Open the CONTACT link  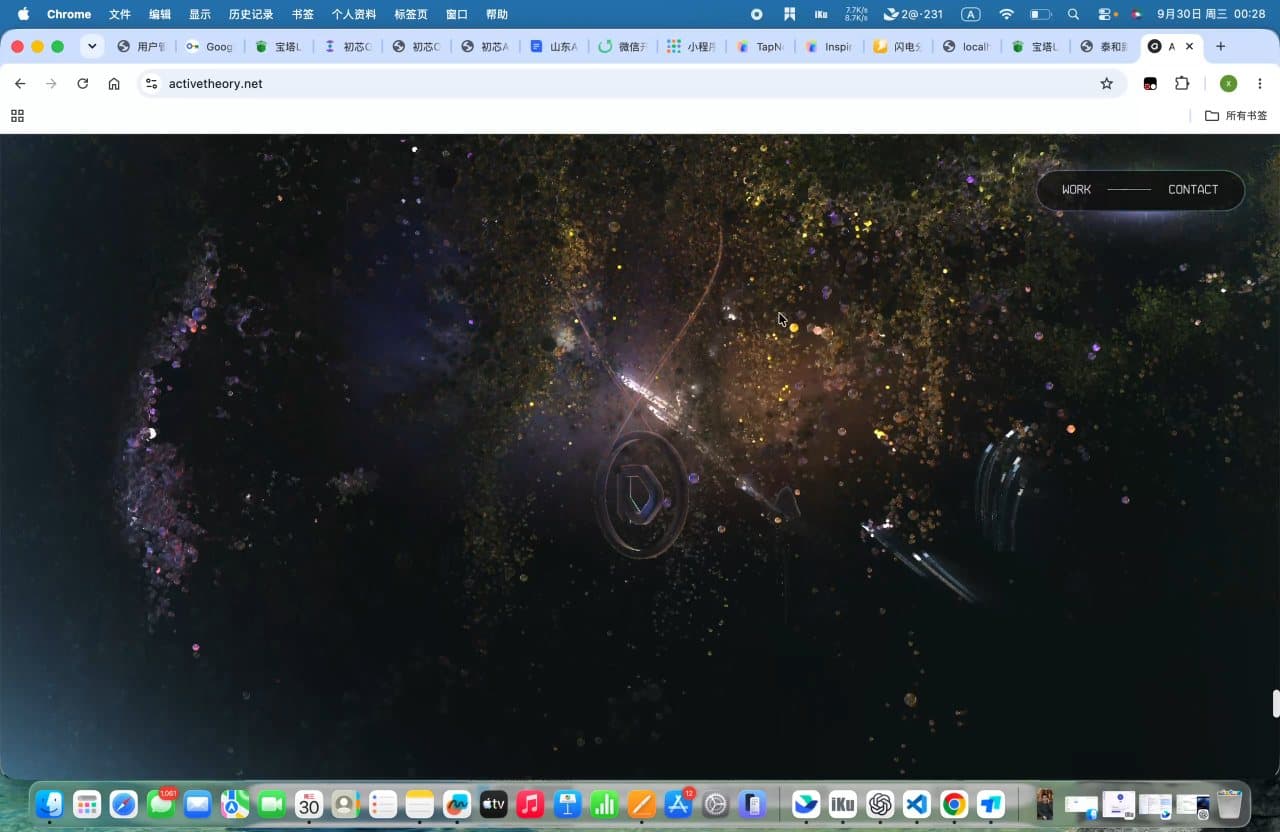tap(1193, 189)
